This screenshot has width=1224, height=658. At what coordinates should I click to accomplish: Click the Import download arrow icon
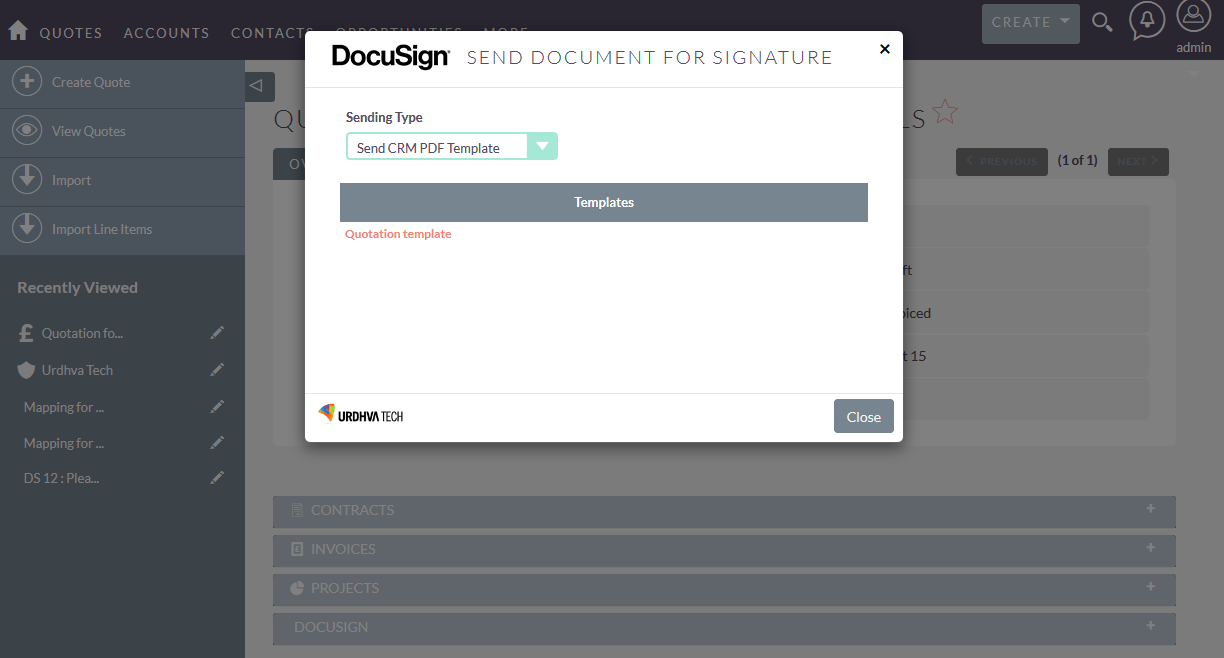tap(27, 180)
